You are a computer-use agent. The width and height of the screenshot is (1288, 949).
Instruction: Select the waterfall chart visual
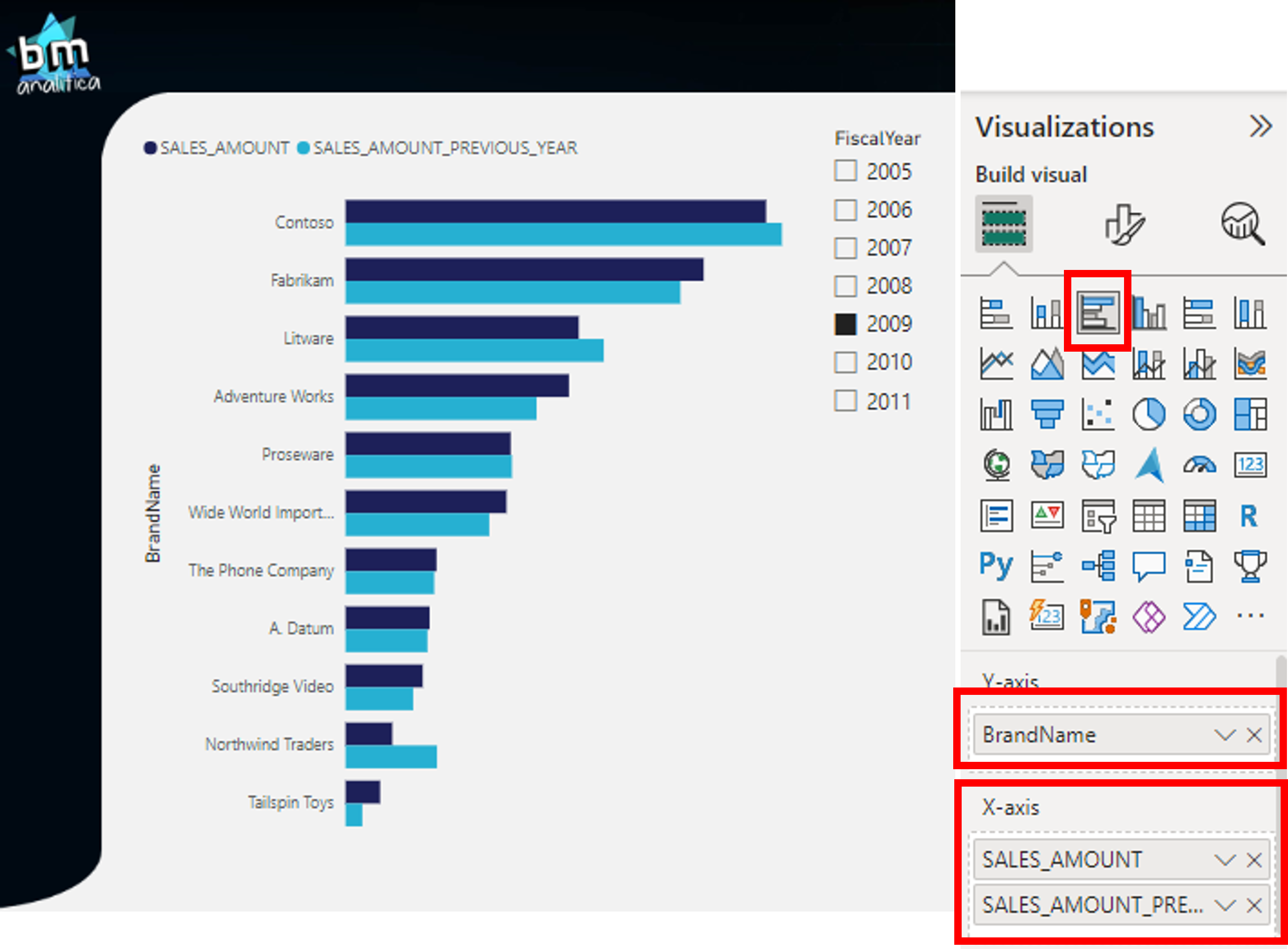996,415
